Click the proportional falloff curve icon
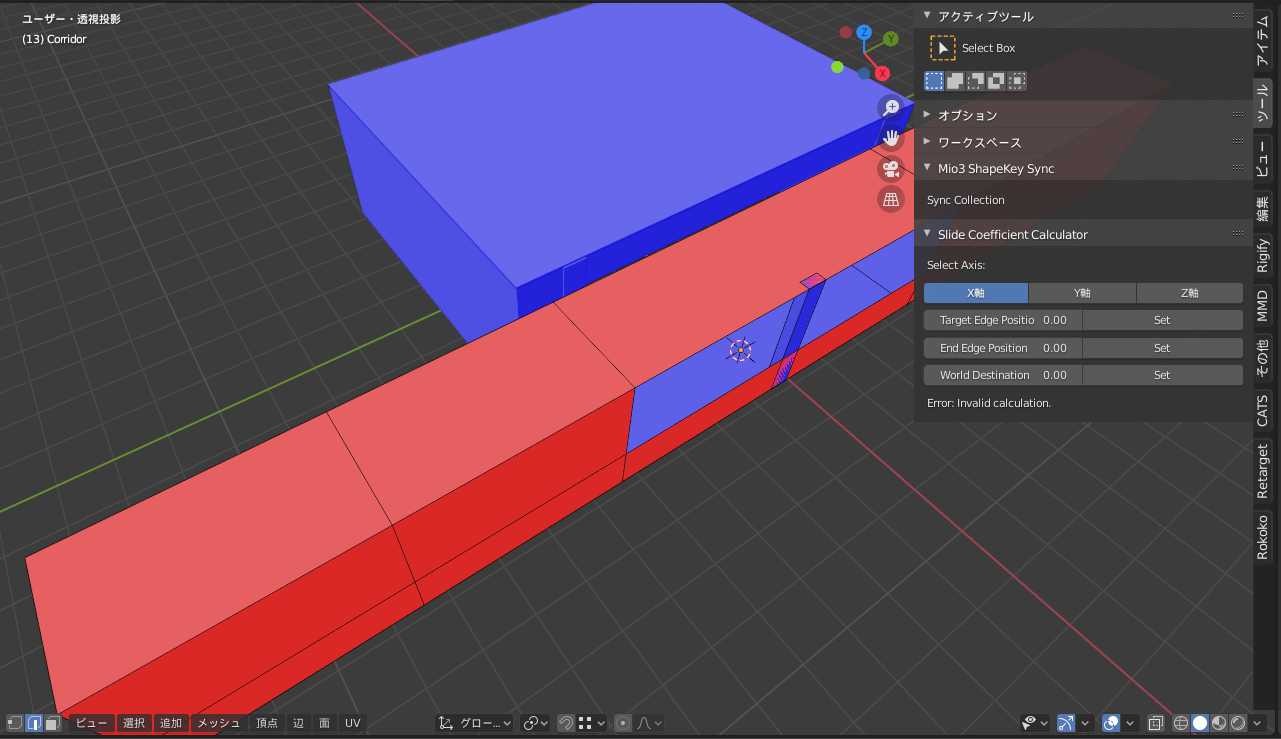The image size is (1281, 739). 645,723
